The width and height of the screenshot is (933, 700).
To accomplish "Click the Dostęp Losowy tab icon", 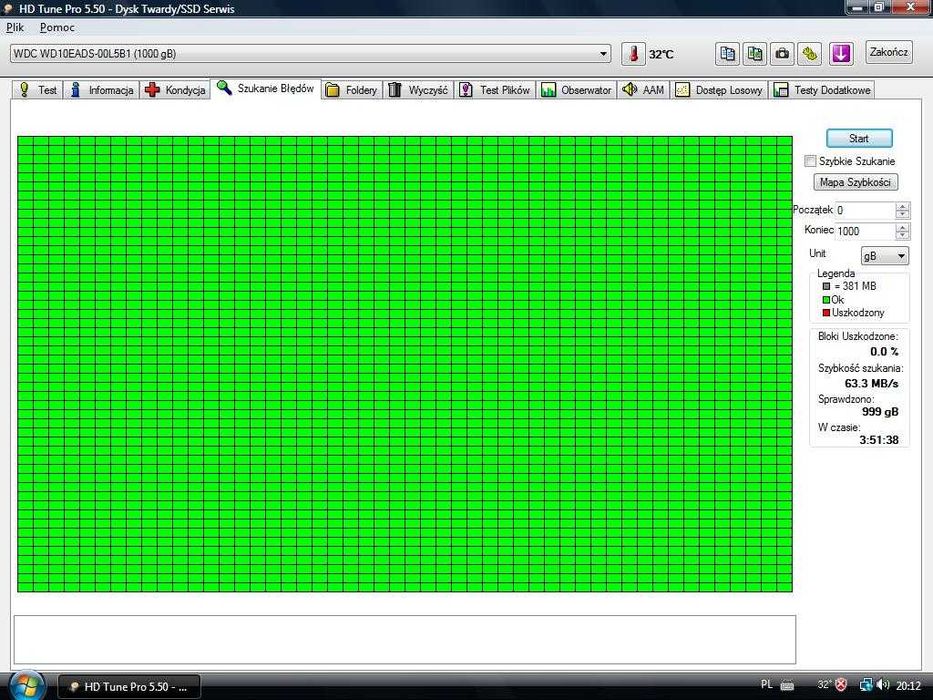I will pos(682,90).
